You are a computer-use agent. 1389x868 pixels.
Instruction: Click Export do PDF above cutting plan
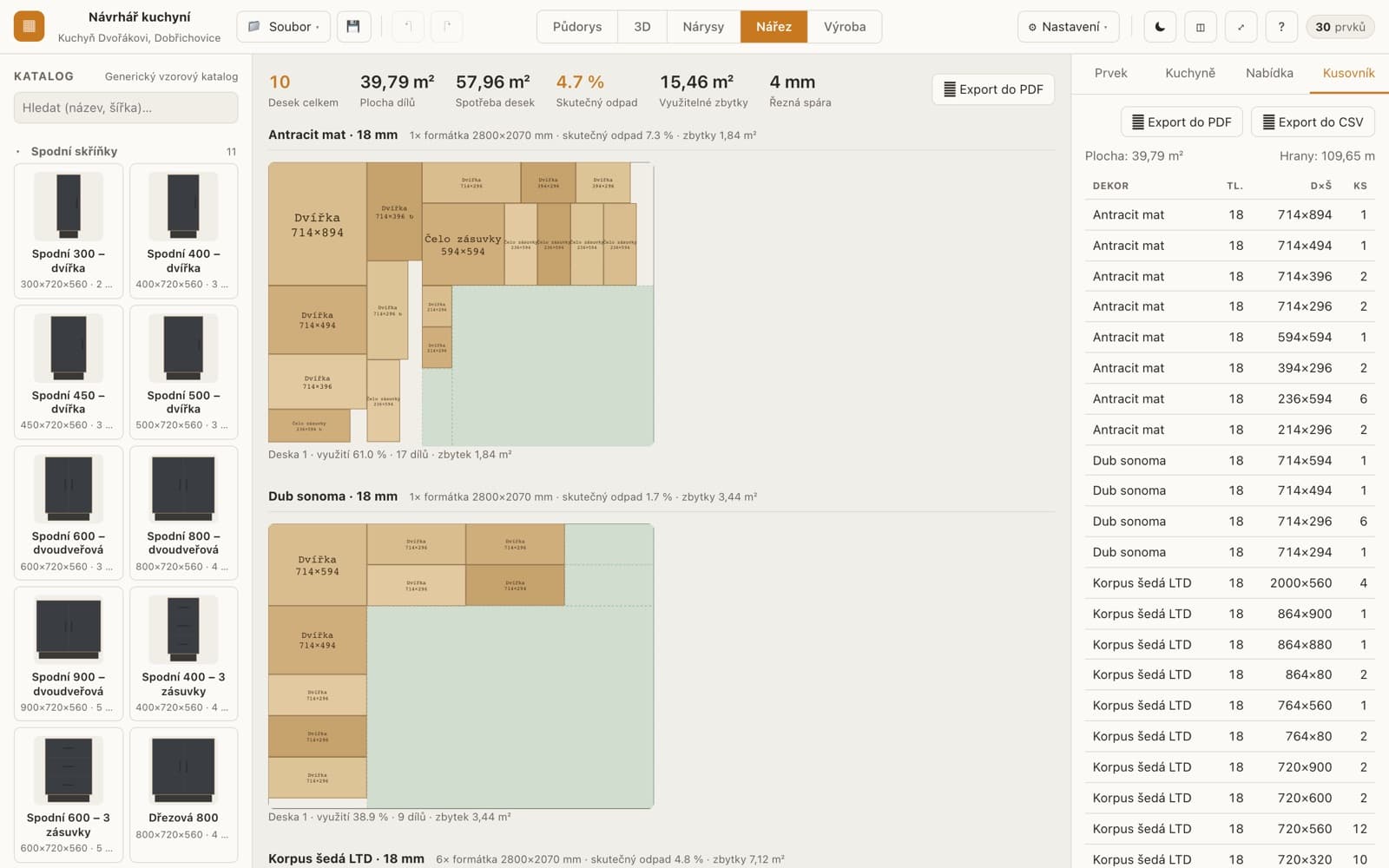click(993, 89)
